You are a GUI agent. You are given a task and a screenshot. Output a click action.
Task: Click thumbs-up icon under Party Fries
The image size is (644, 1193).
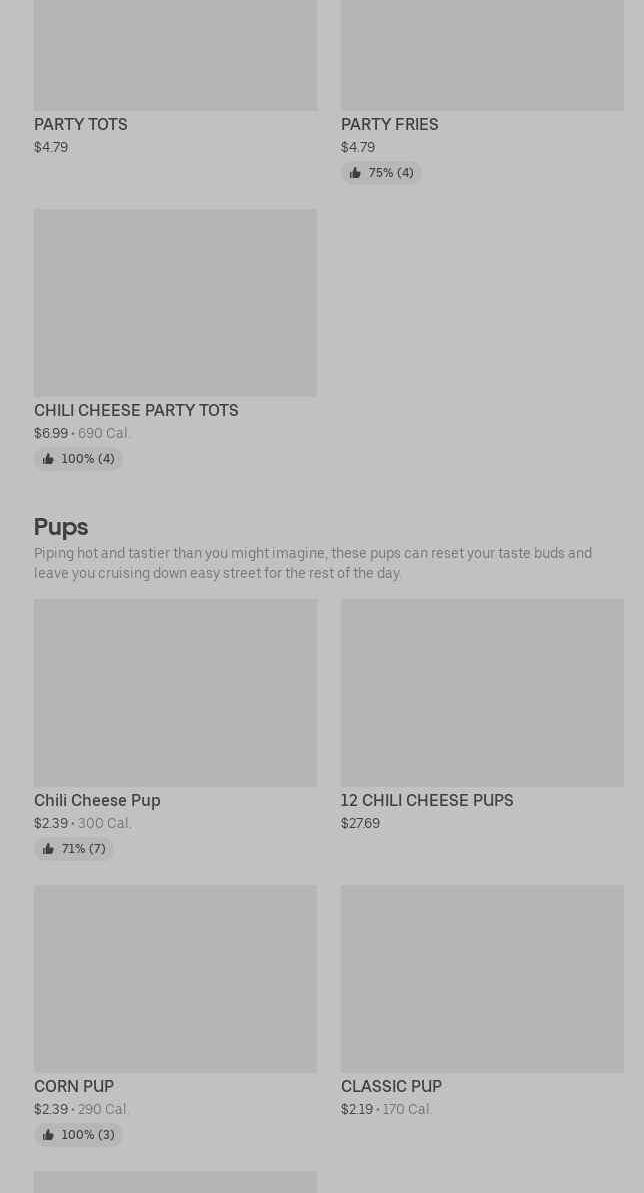point(355,173)
